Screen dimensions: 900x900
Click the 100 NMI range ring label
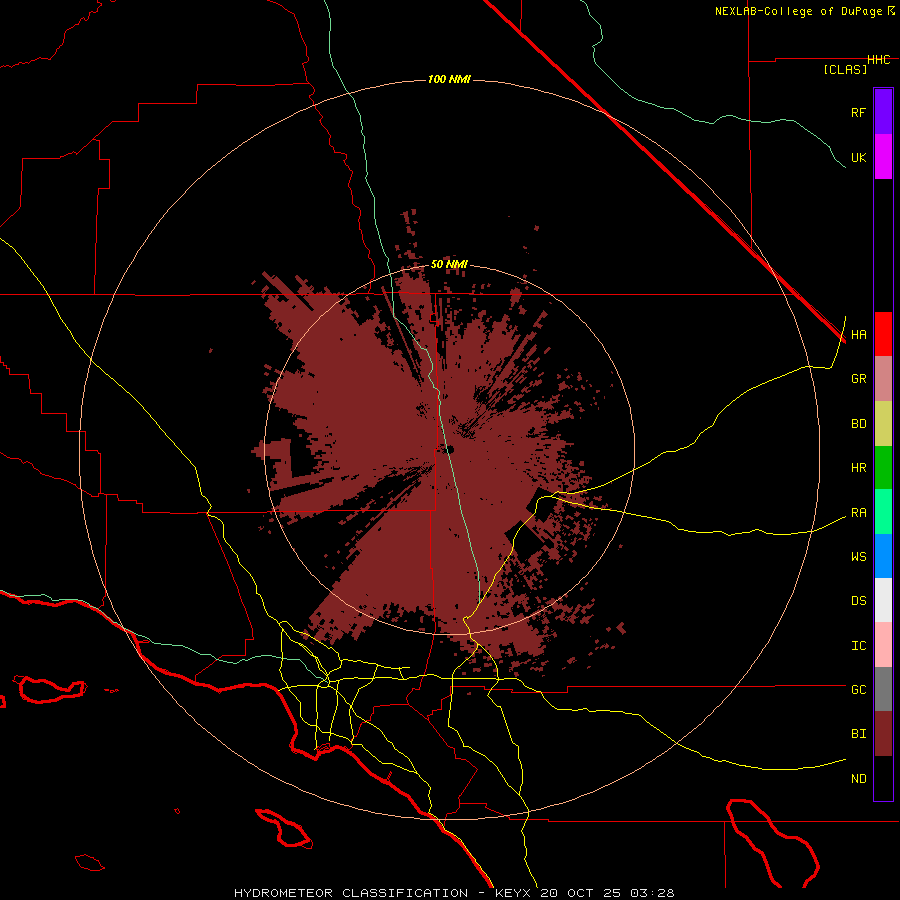click(x=449, y=79)
